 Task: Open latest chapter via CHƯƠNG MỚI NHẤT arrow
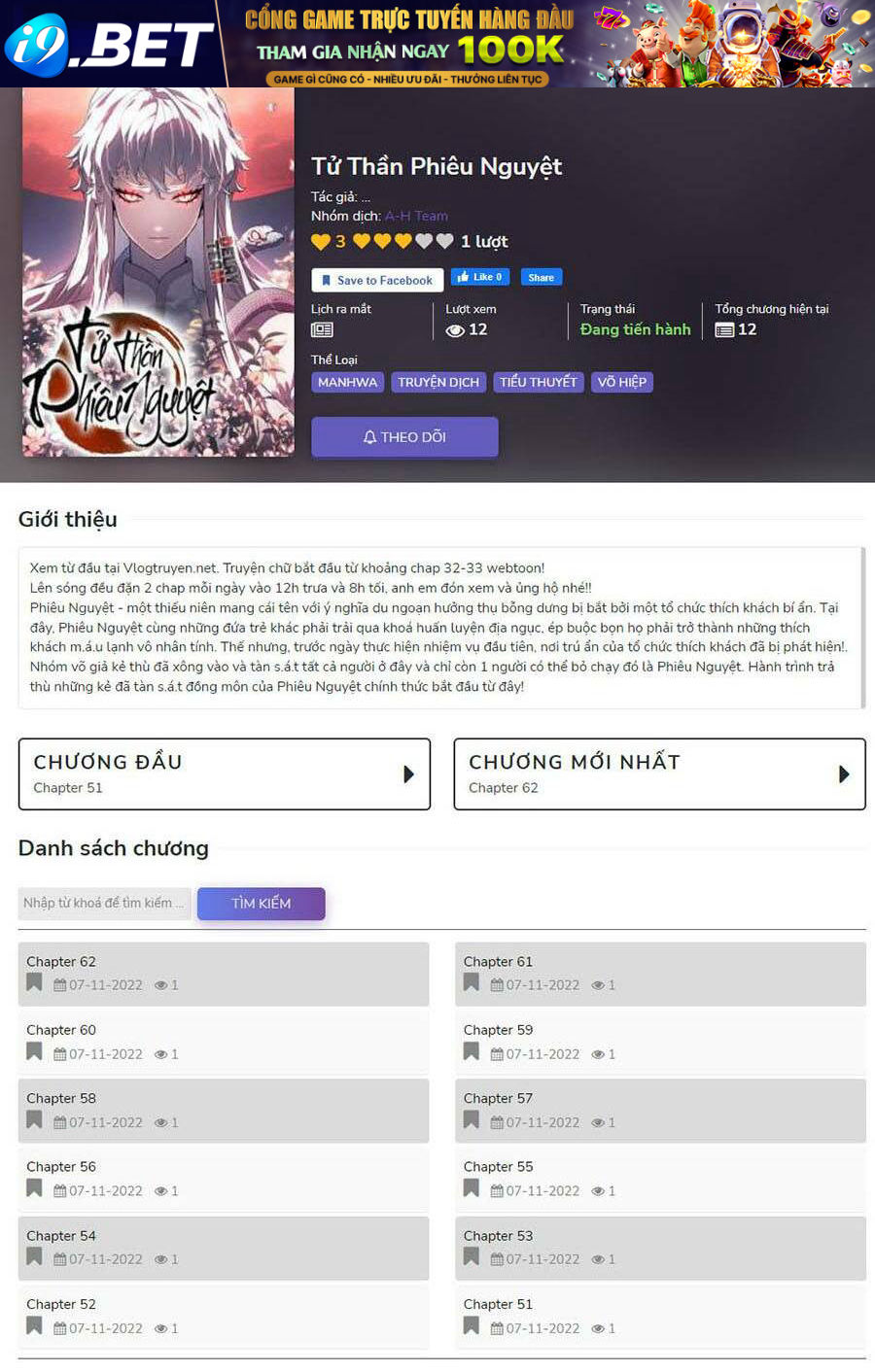pyautogui.click(x=844, y=774)
